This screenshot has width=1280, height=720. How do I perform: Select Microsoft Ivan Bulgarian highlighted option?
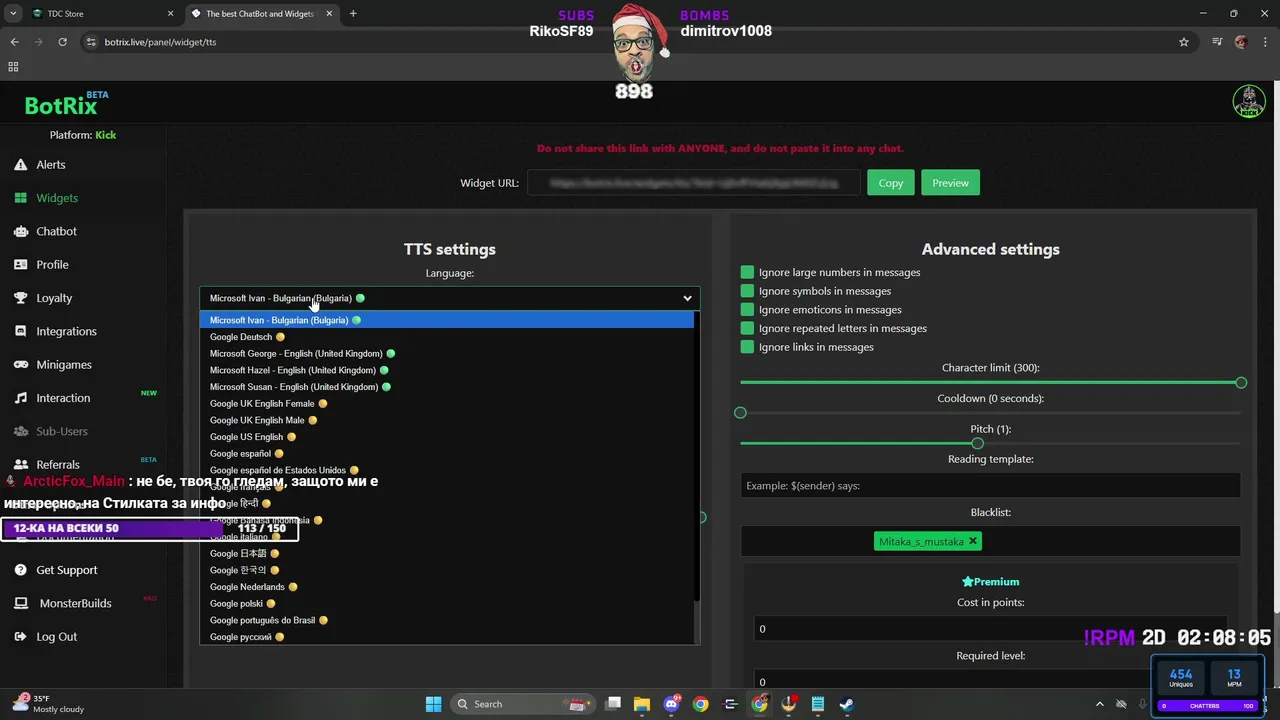447,320
